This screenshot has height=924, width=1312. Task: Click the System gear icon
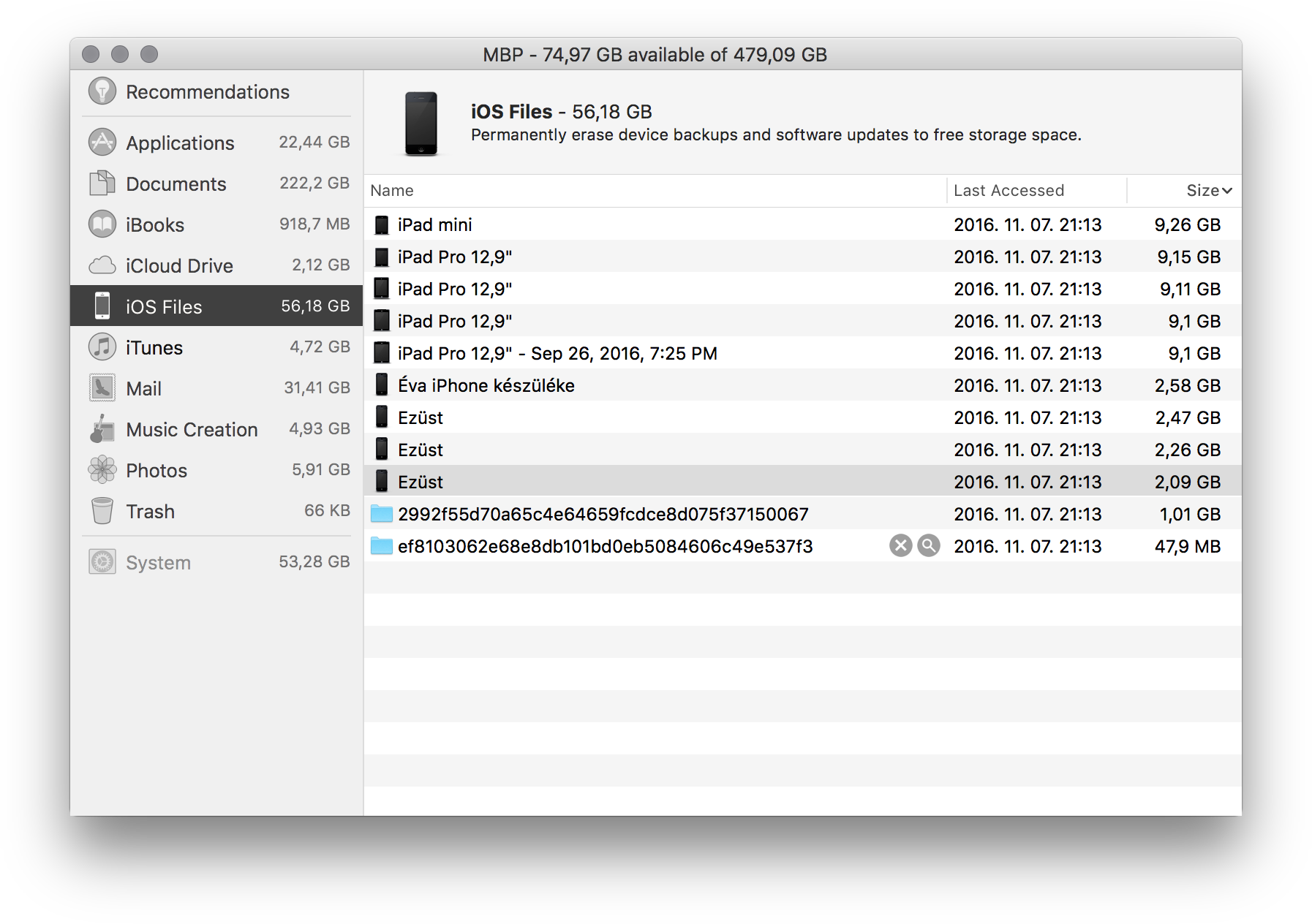pos(102,561)
